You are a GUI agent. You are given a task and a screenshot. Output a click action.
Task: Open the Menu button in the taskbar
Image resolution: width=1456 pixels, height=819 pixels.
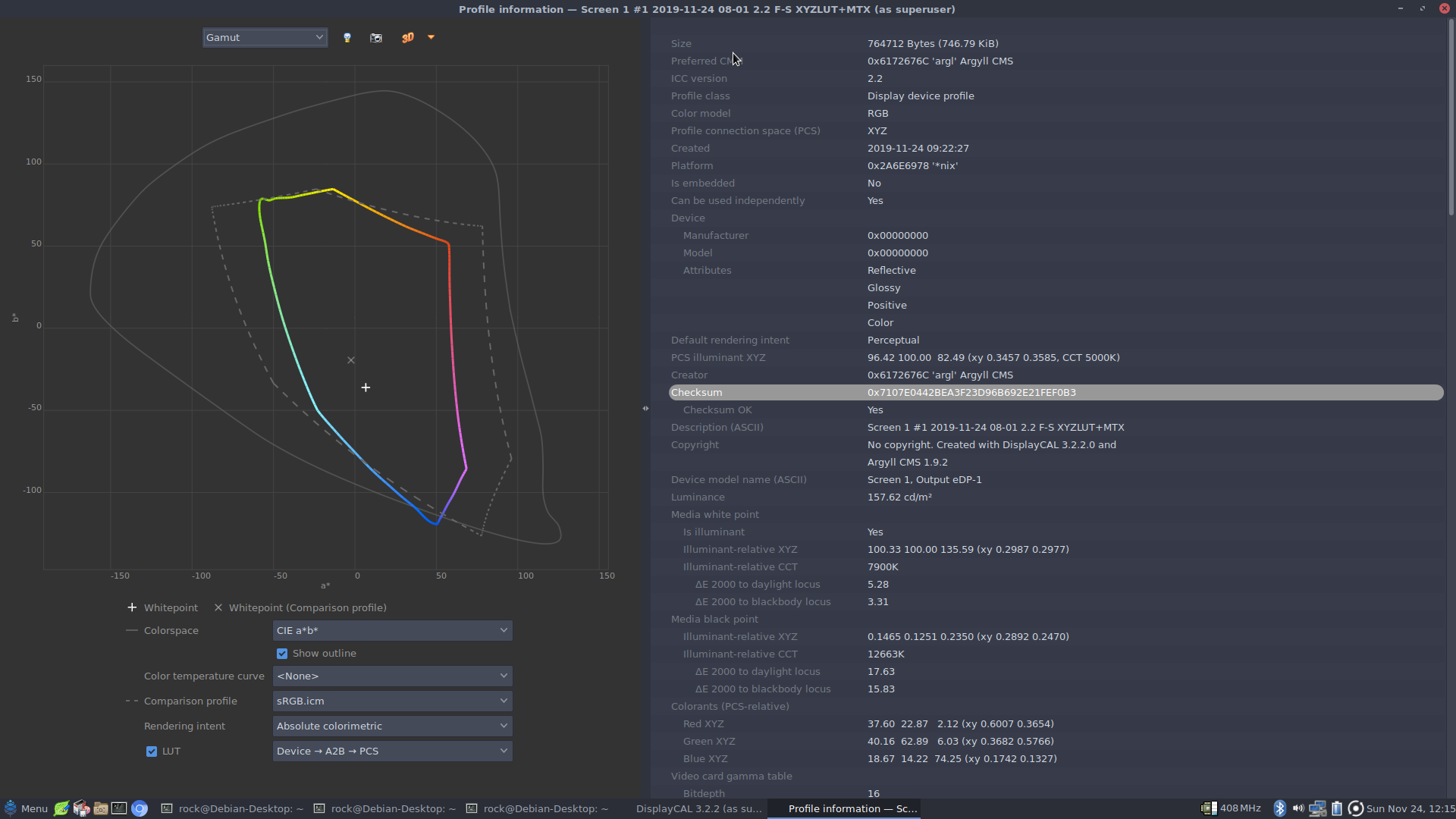(26, 809)
